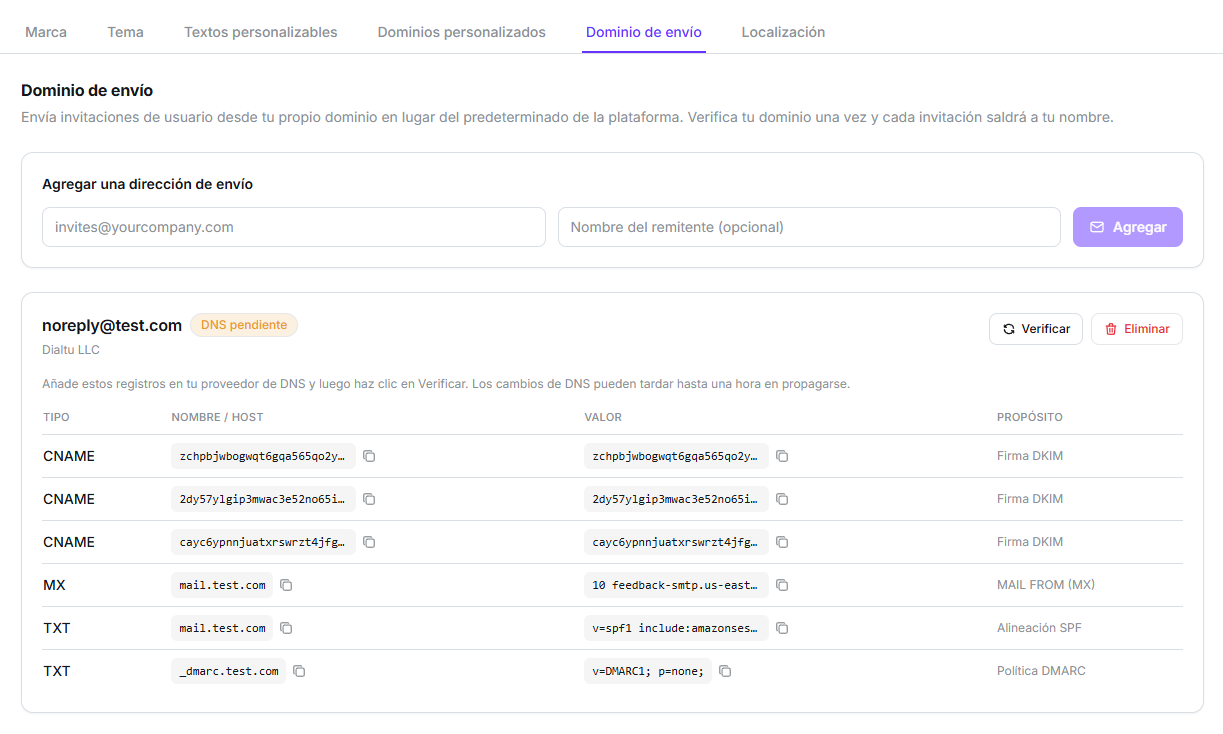Click host value zchpbjwbogwqt6gqa565qo2y
The width and height of the screenshot is (1223, 734).
(263, 456)
